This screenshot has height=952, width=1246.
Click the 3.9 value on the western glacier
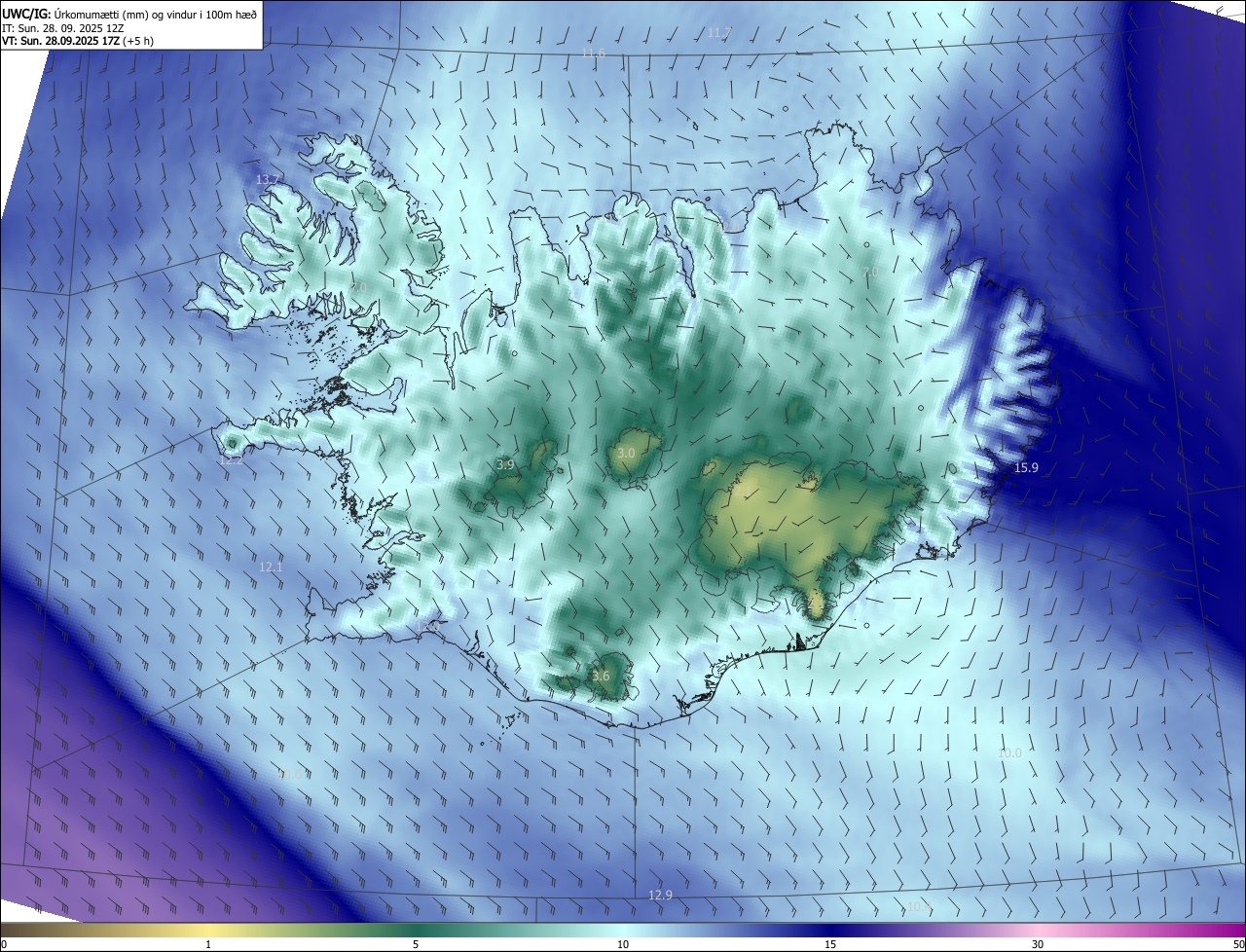pos(505,465)
